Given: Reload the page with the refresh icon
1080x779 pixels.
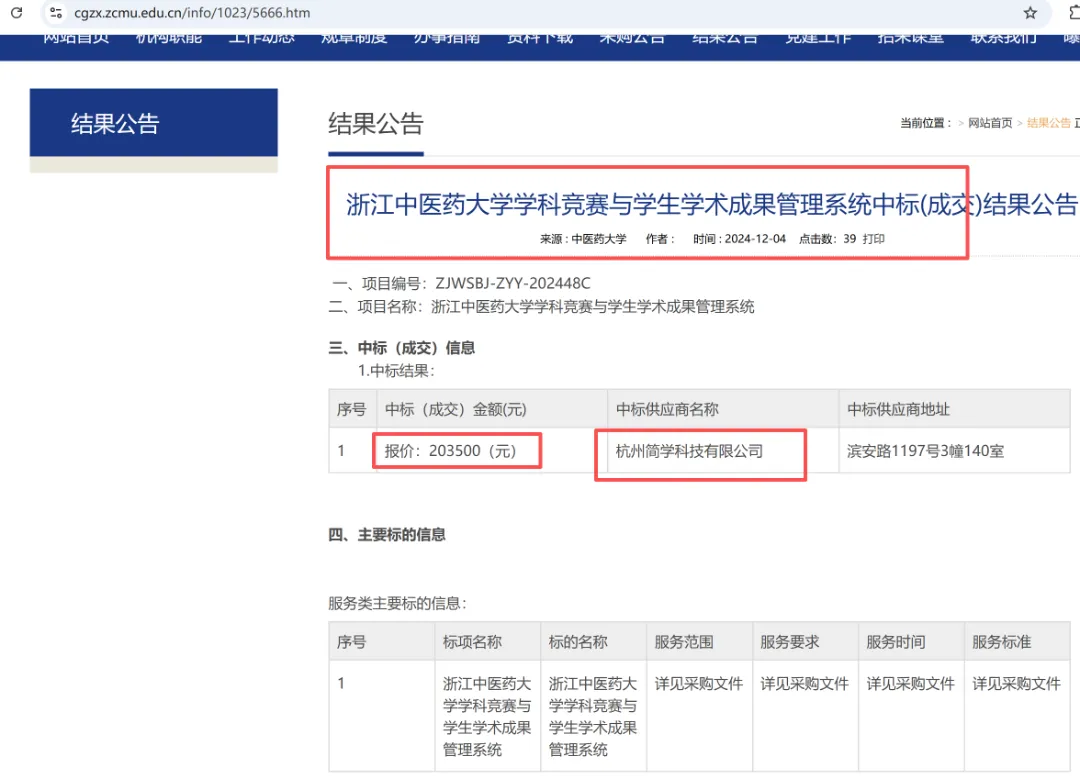Looking at the screenshot, I should [x=17, y=12].
